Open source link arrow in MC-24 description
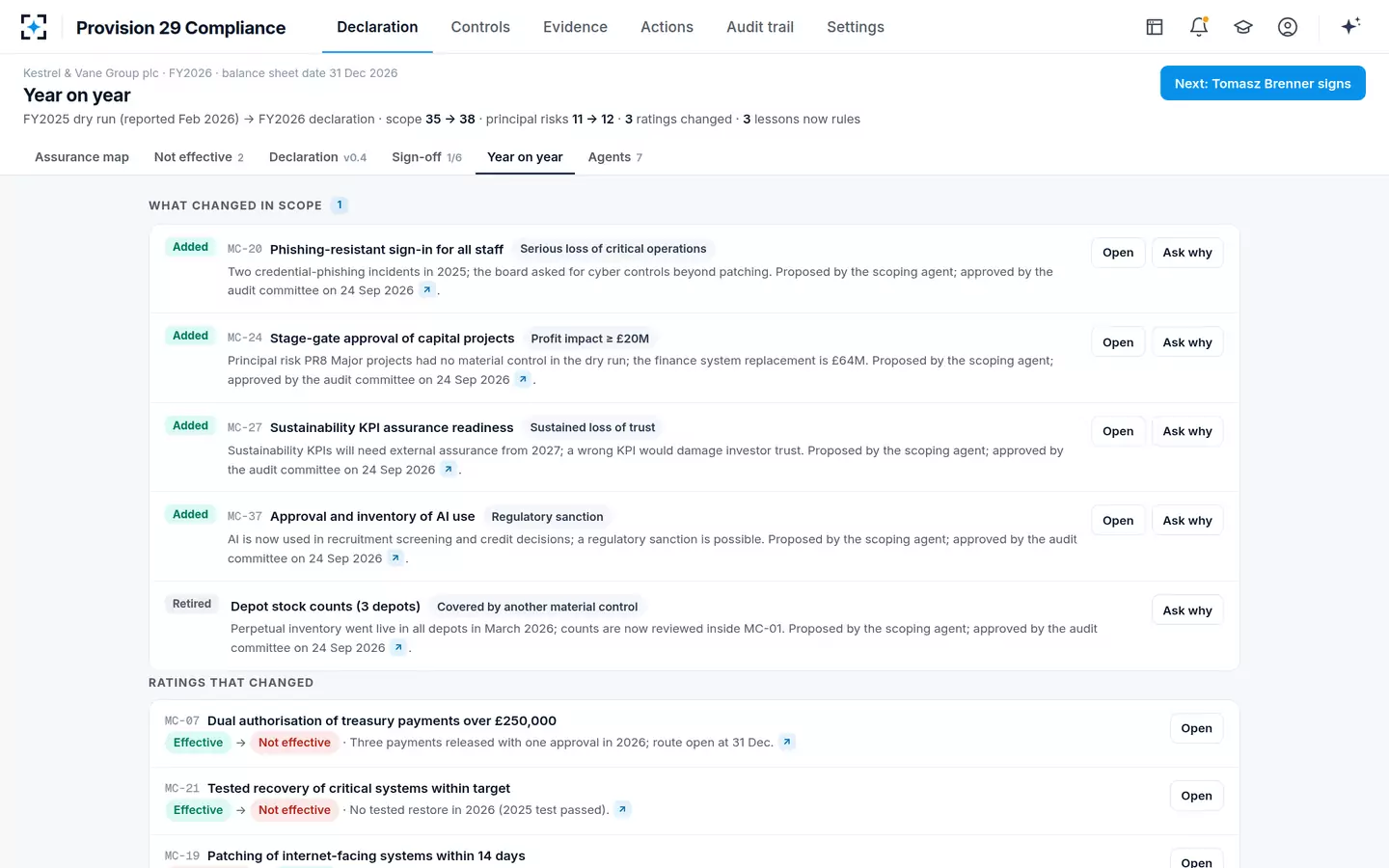This screenshot has width=1389, height=868. (x=523, y=380)
